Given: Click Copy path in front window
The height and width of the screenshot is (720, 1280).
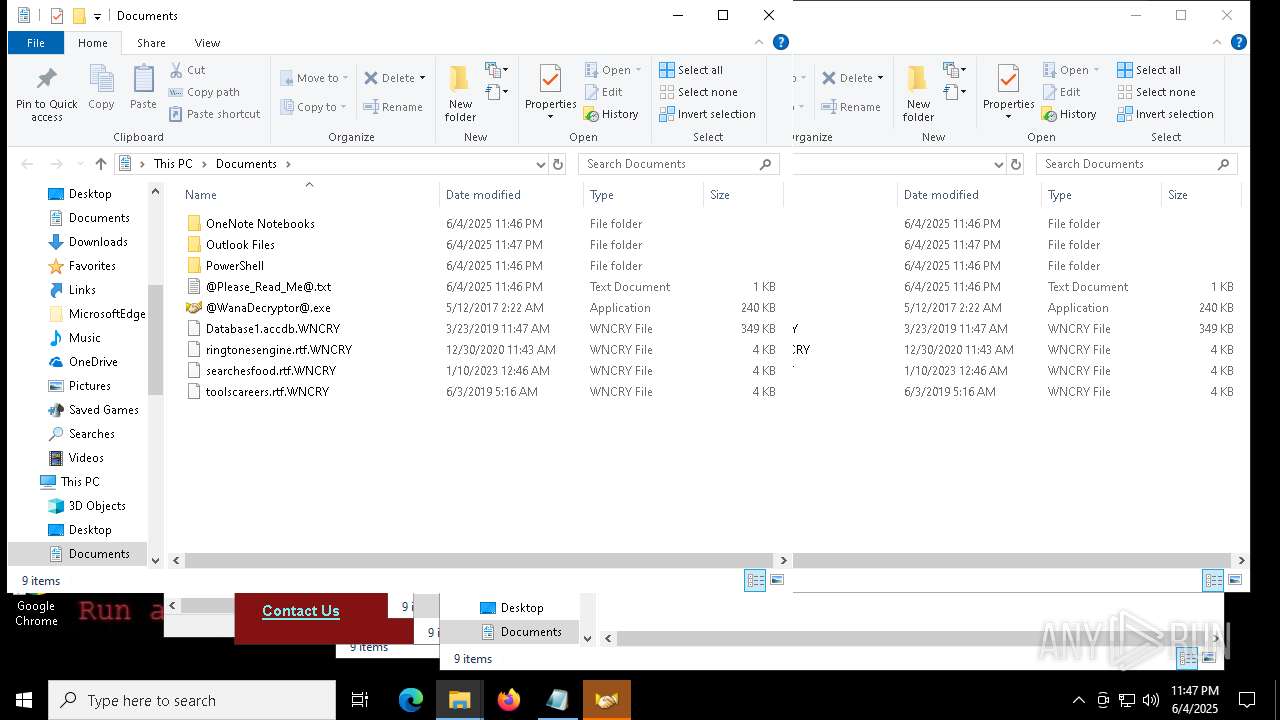Looking at the screenshot, I should (204, 92).
